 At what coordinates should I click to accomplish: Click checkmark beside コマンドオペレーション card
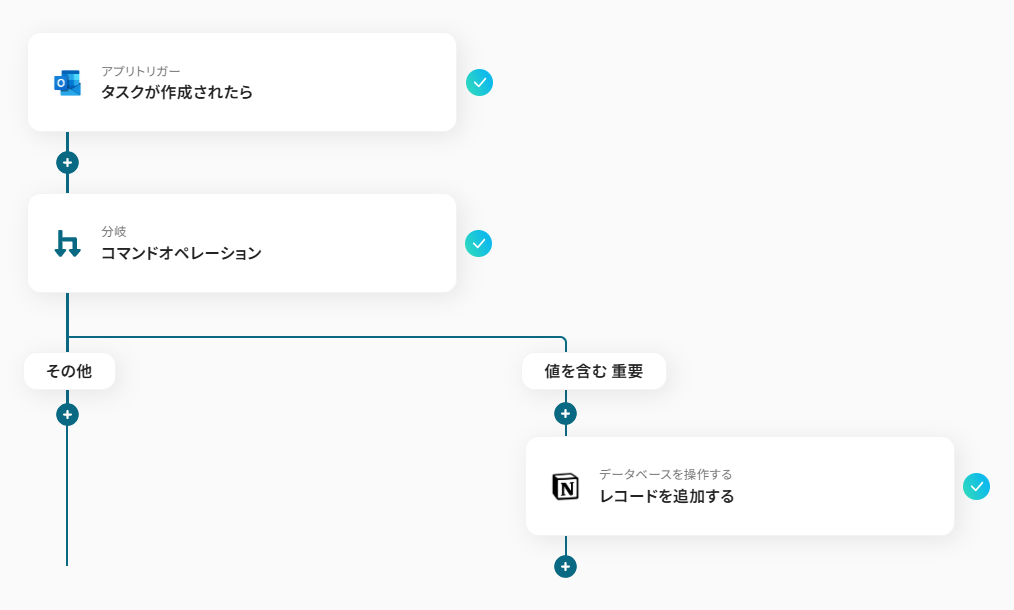[479, 244]
